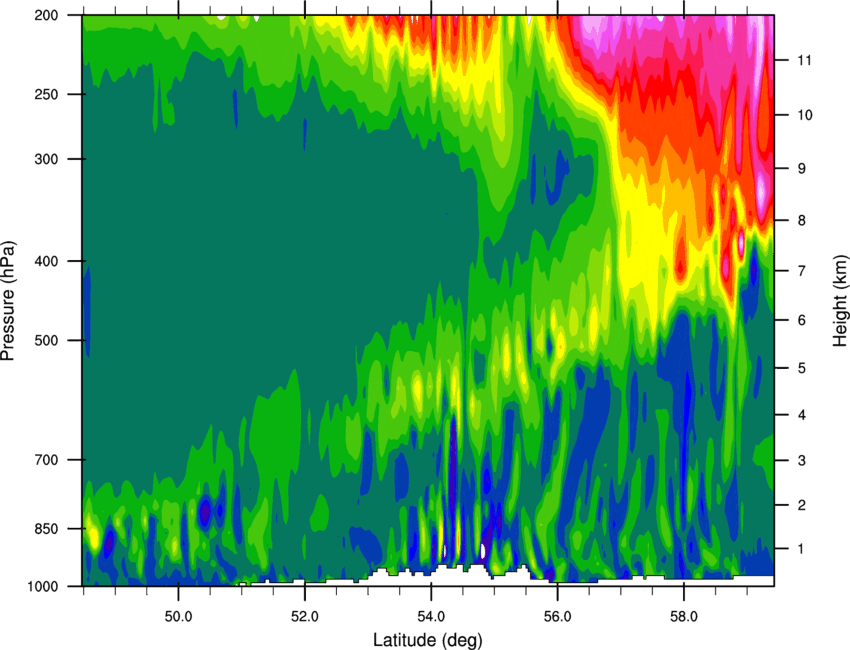Click the 400 pressure tick label
Viewport: 850px width, 650px height.
pyautogui.click(x=46, y=261)
